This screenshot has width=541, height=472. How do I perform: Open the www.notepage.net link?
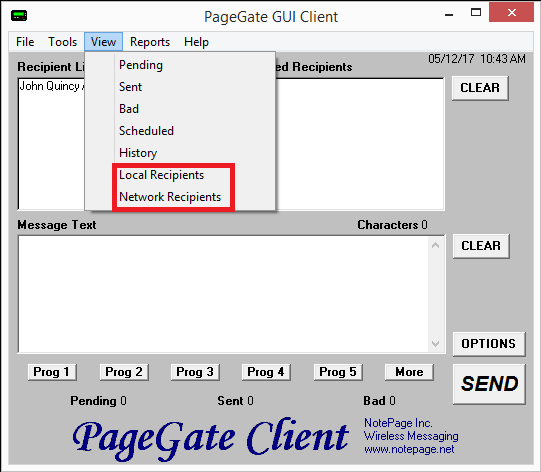[409, 450]
